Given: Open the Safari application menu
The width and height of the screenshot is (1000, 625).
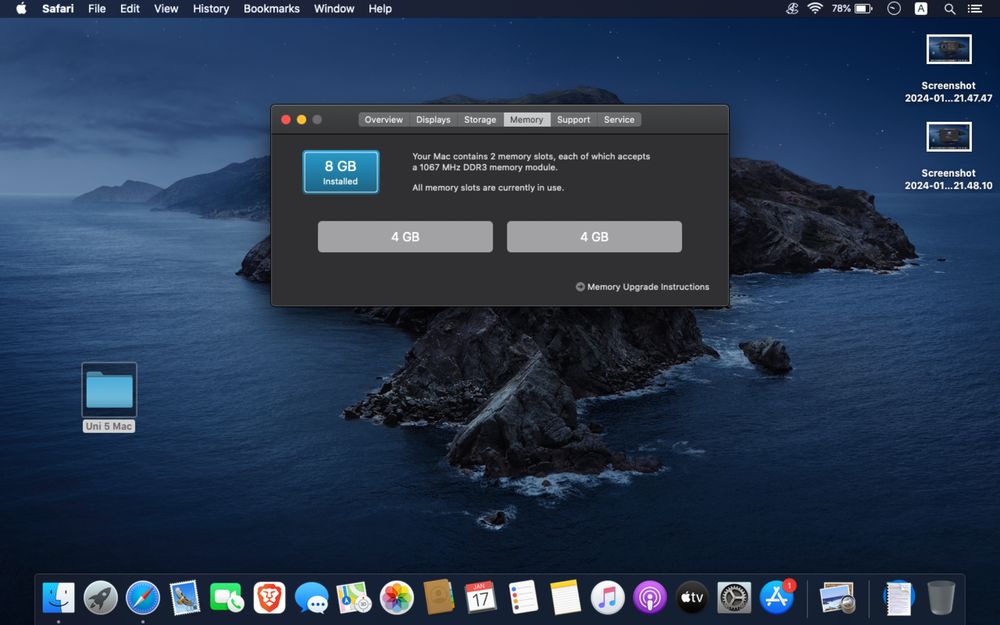Looking at the screenshot, I should pyautogui.click(x=58, y=9).
